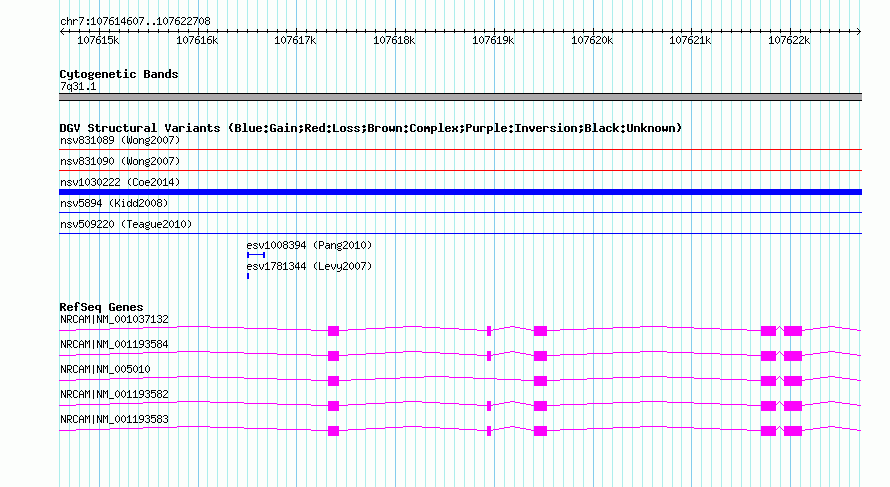
Task: Open transcript NRCAM|NM_001193582 label
Action: click(x=114, y=394)
